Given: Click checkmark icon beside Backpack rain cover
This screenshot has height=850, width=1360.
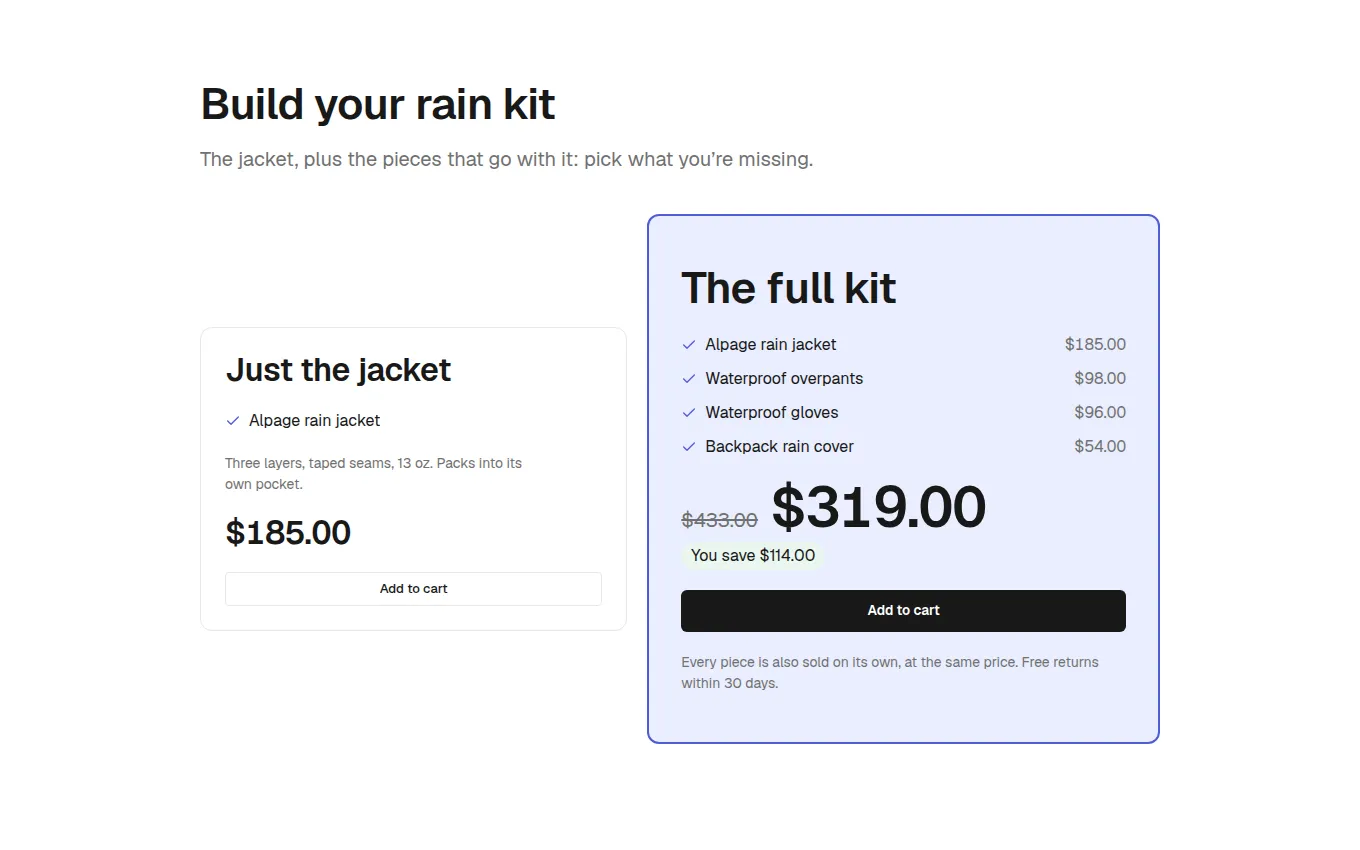Looking at the screenshot, I should (688, 447).
